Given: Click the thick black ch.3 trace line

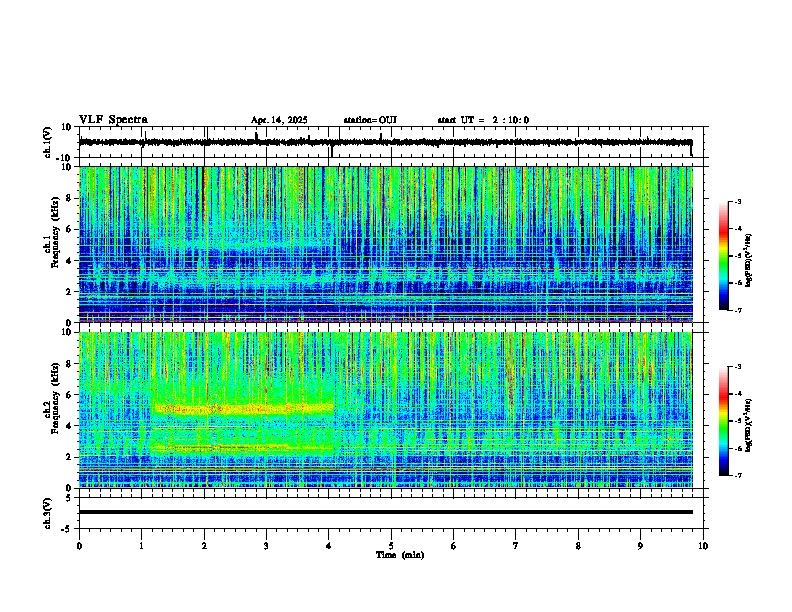Looking at the screenshot, I should [x=385, y=512].
